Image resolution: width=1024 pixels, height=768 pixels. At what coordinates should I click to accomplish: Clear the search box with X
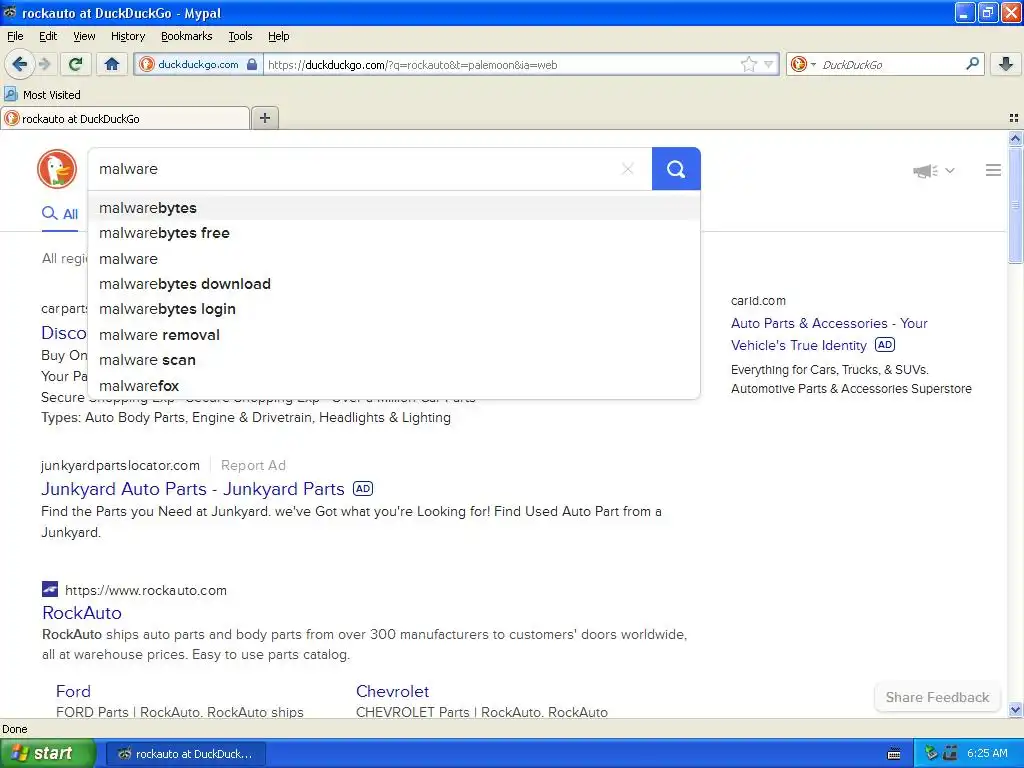[628, 169]
